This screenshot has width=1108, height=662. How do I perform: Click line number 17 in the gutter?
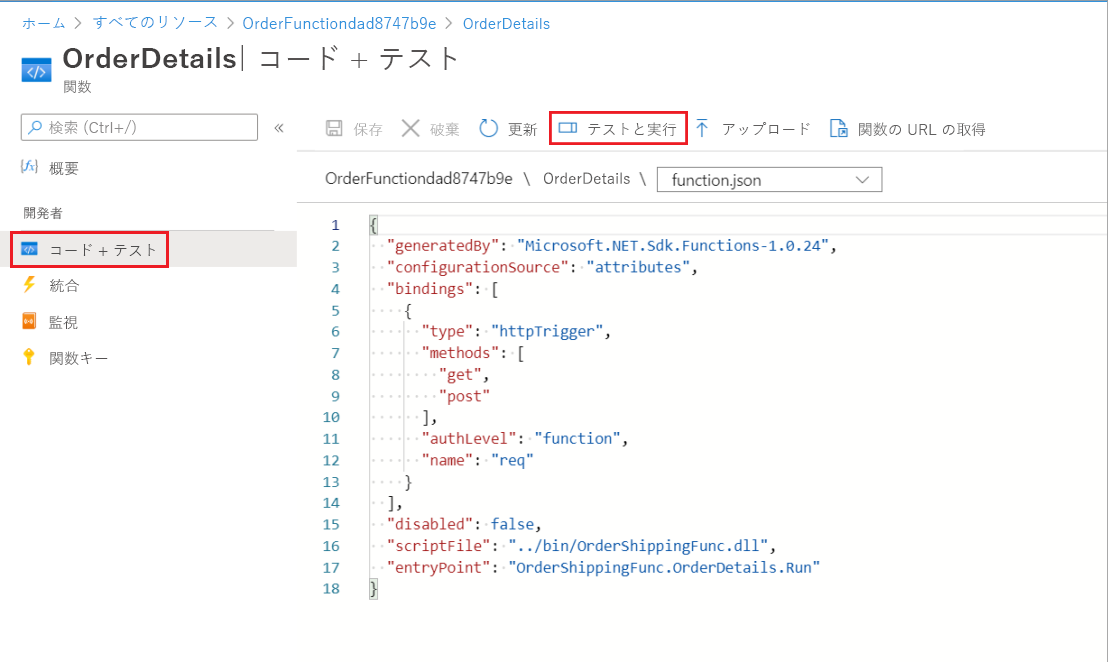click(331, 567)
